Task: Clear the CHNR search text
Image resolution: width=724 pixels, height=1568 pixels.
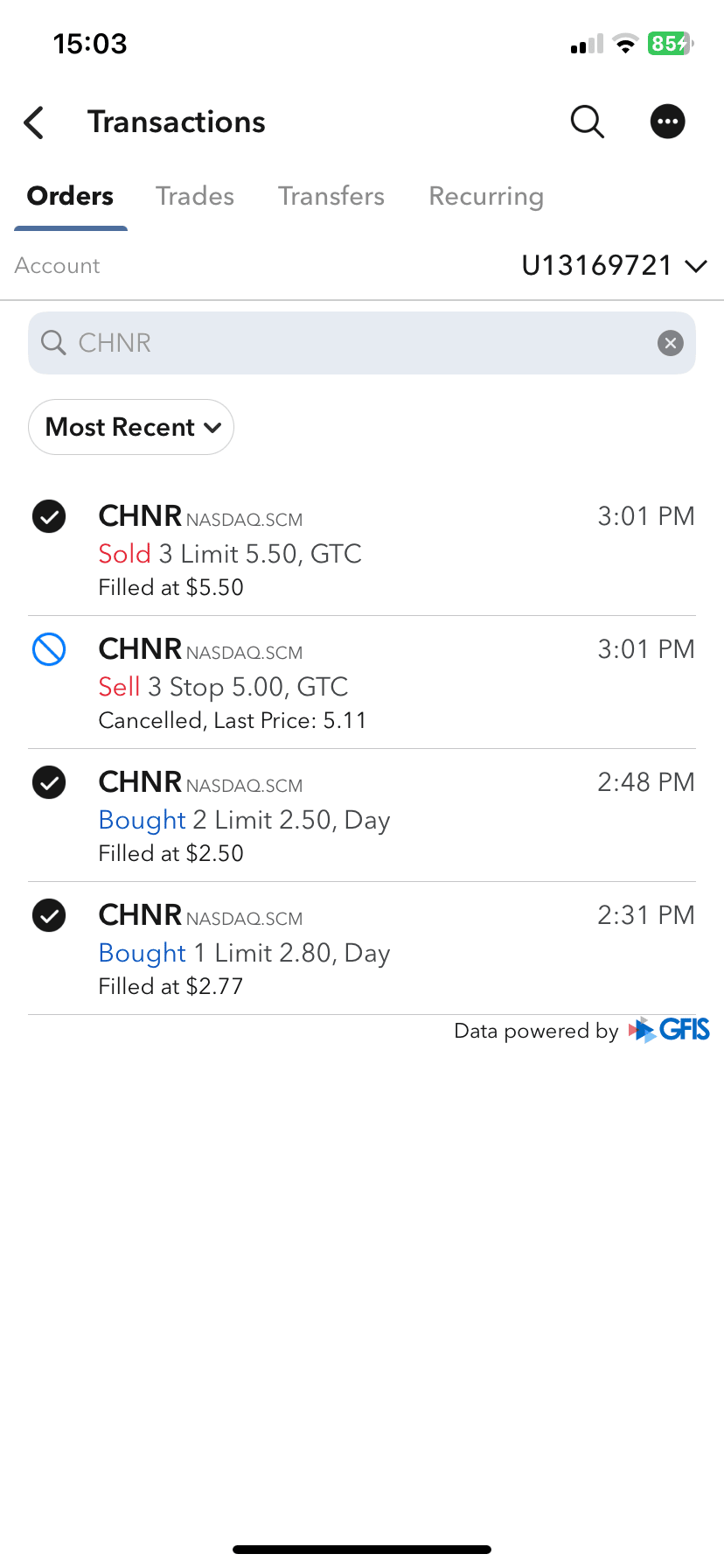Action: pyautogui.click(x=671, y=343)
